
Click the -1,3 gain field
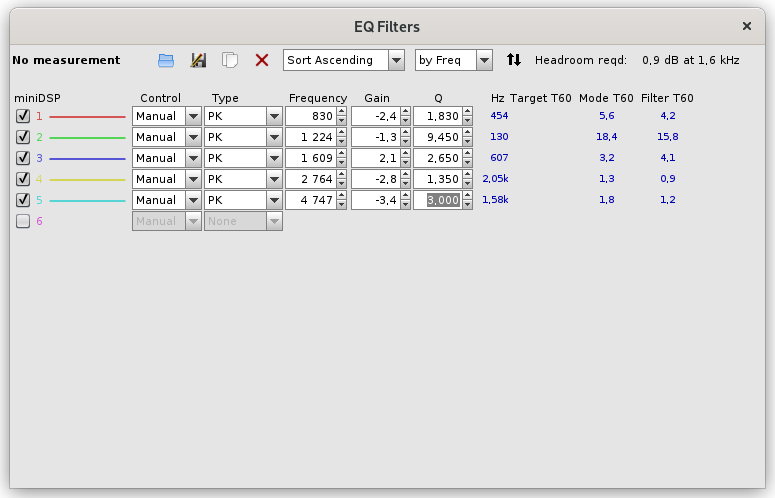pyautogui.click(x=376, y=137)
